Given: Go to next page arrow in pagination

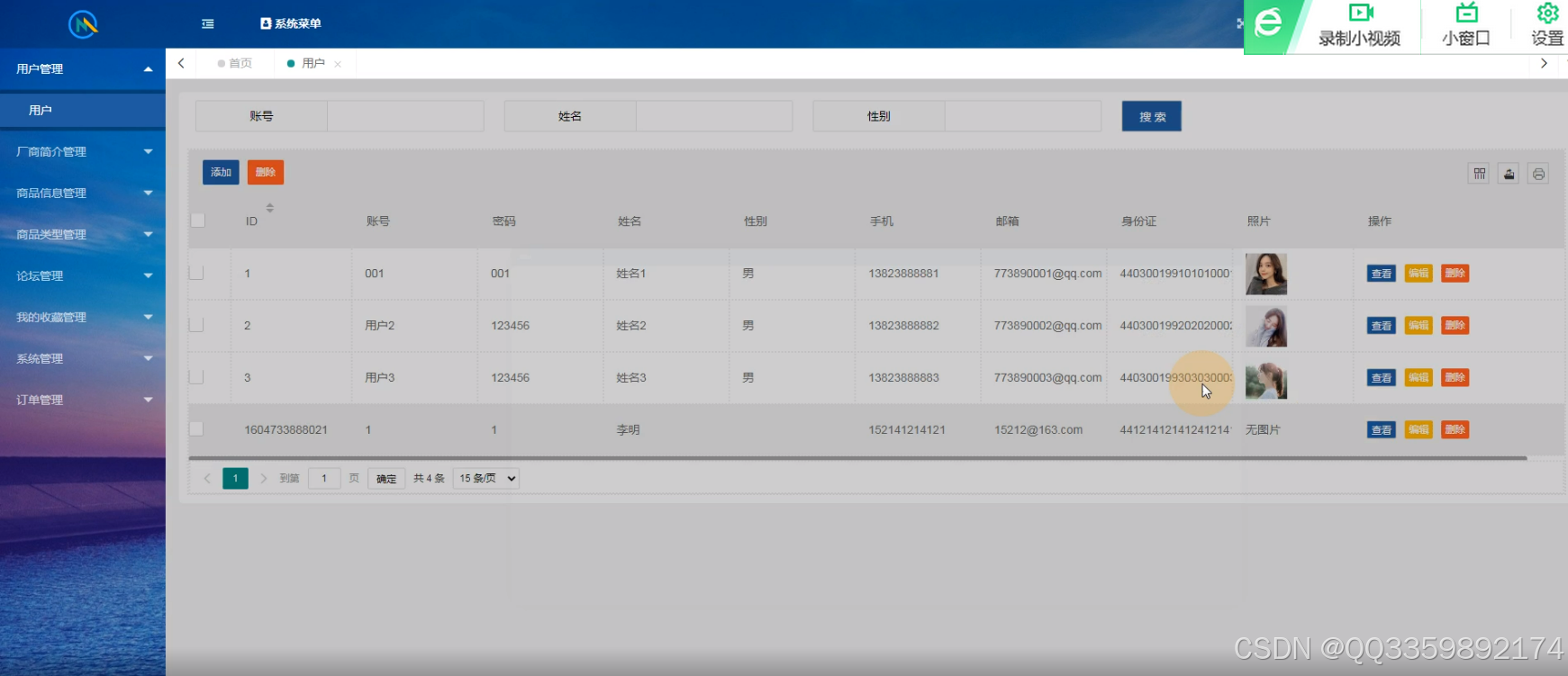Looking at the screenshot, I should (263, 478).
